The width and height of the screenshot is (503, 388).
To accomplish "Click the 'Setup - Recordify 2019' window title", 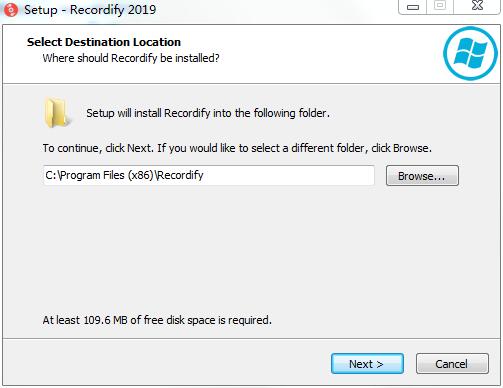I will 90,10.
